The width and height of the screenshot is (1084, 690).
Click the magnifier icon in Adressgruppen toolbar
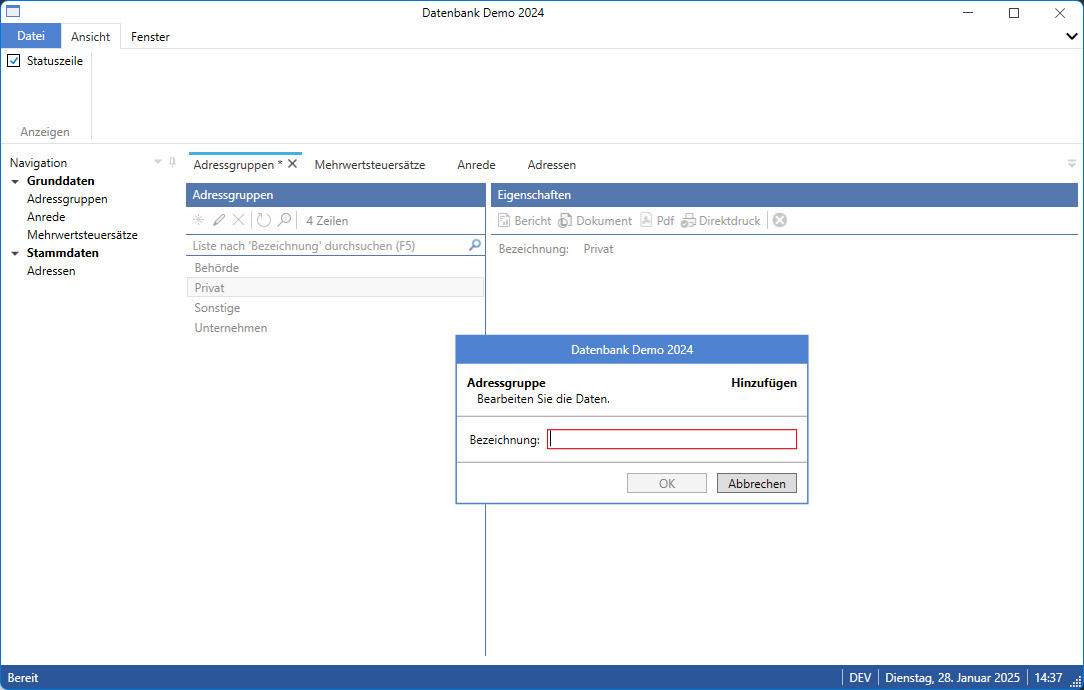click(x=284, y=220)
